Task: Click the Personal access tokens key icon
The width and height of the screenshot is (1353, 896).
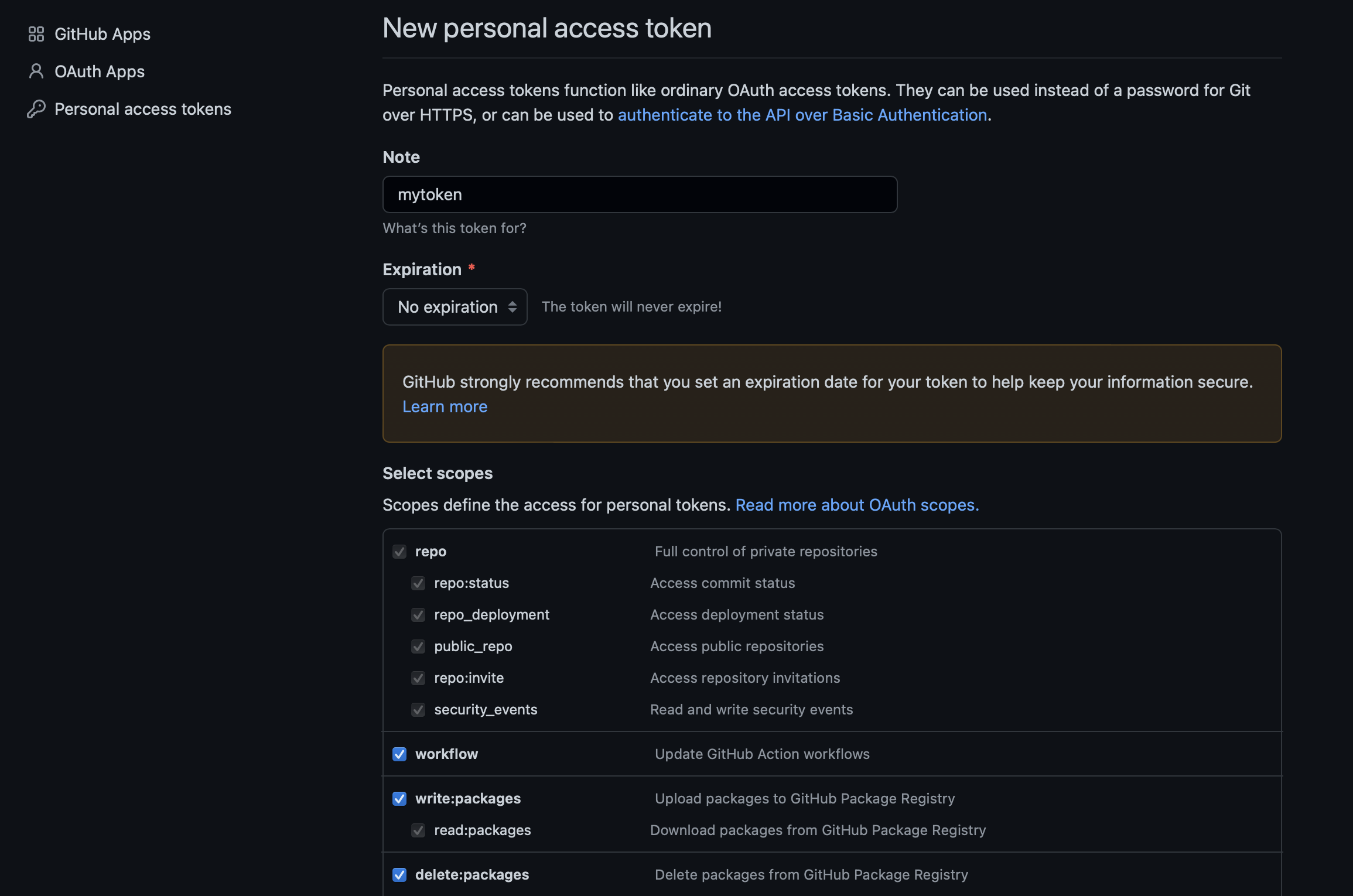Action: (x=36, y=109)
